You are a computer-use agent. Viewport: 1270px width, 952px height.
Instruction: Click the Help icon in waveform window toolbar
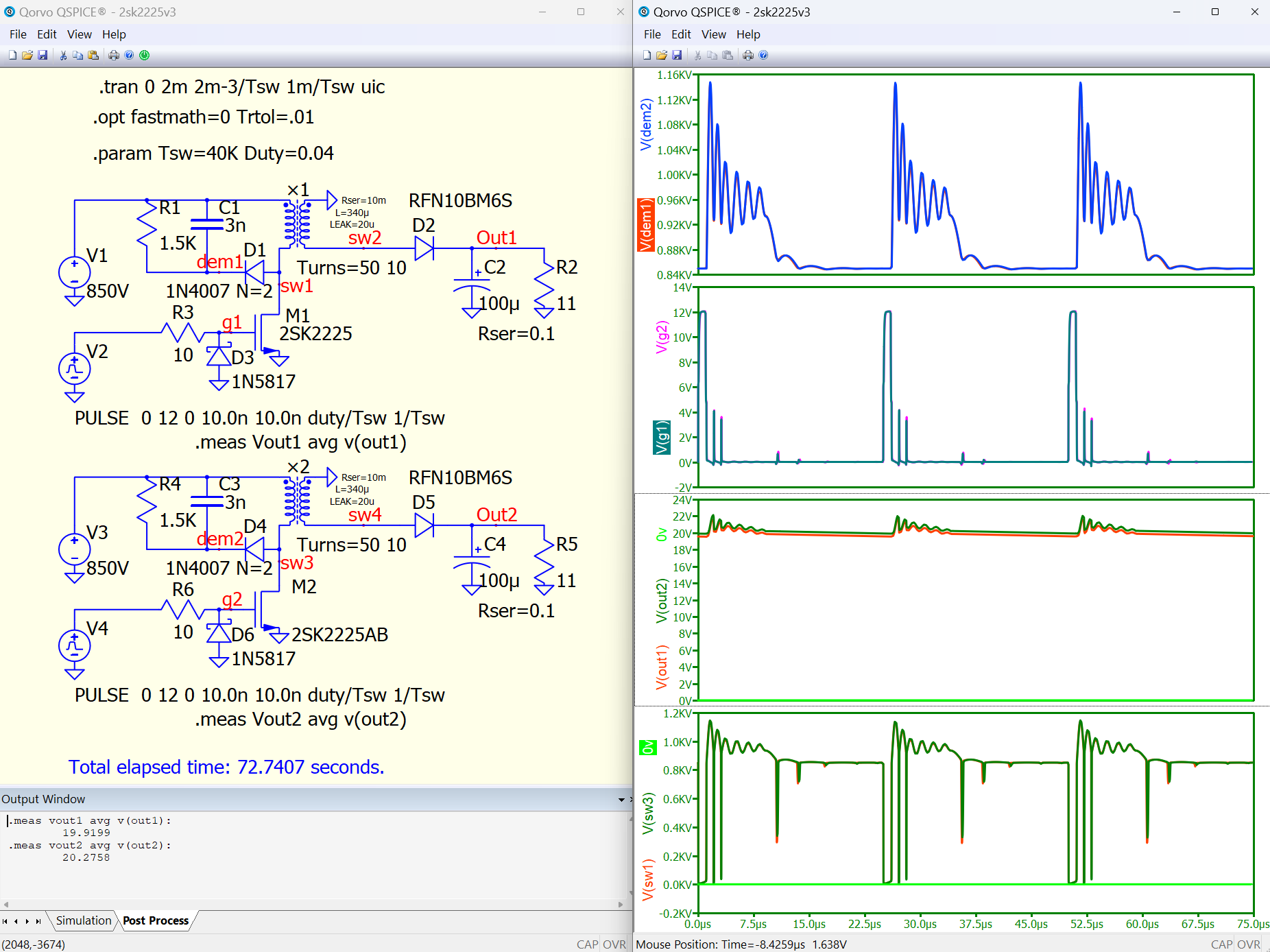pyautogui.click(x=763, y=56)
